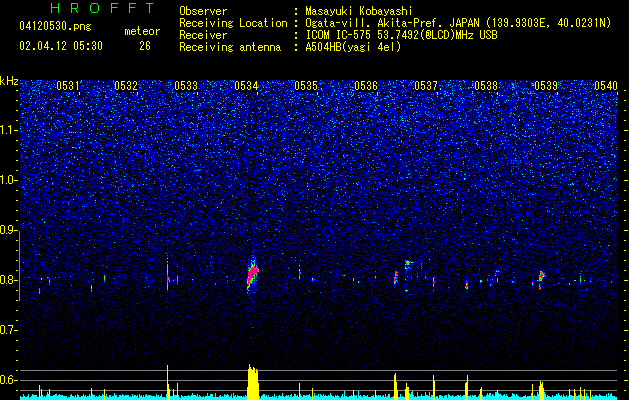
Task: Click the 0534 time marker
Action: (x=246, y=85)
